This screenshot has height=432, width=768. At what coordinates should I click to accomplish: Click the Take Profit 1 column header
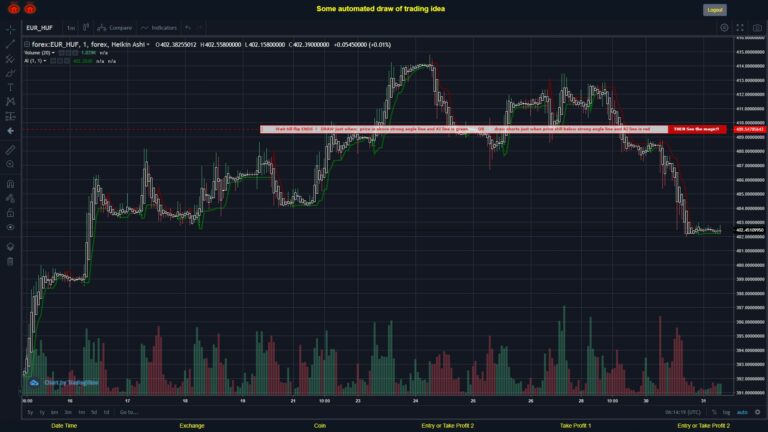[x=576, y=426]
